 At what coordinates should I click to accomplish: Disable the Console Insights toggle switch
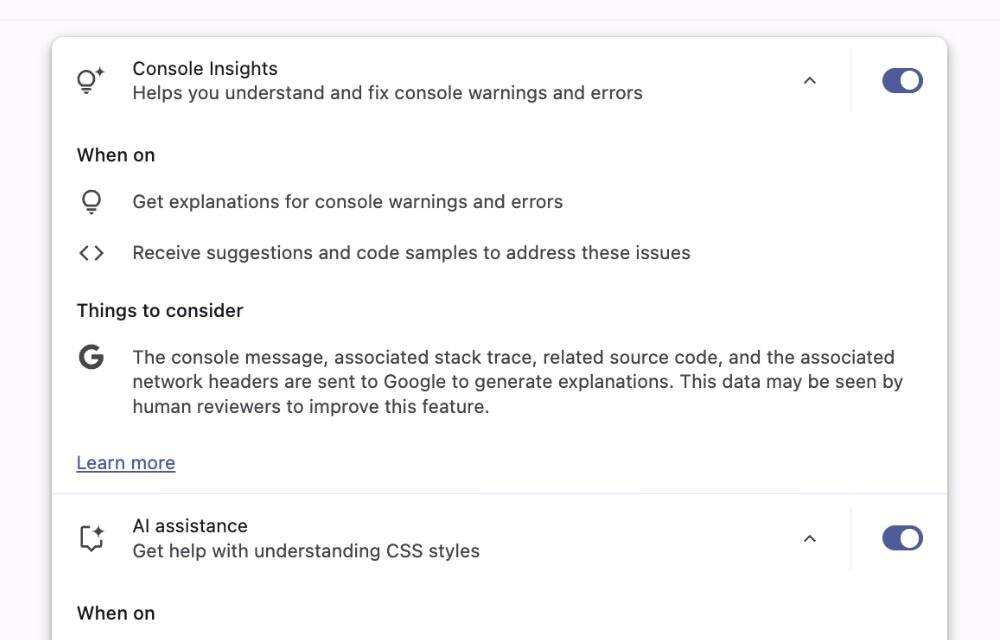point(902,80)
